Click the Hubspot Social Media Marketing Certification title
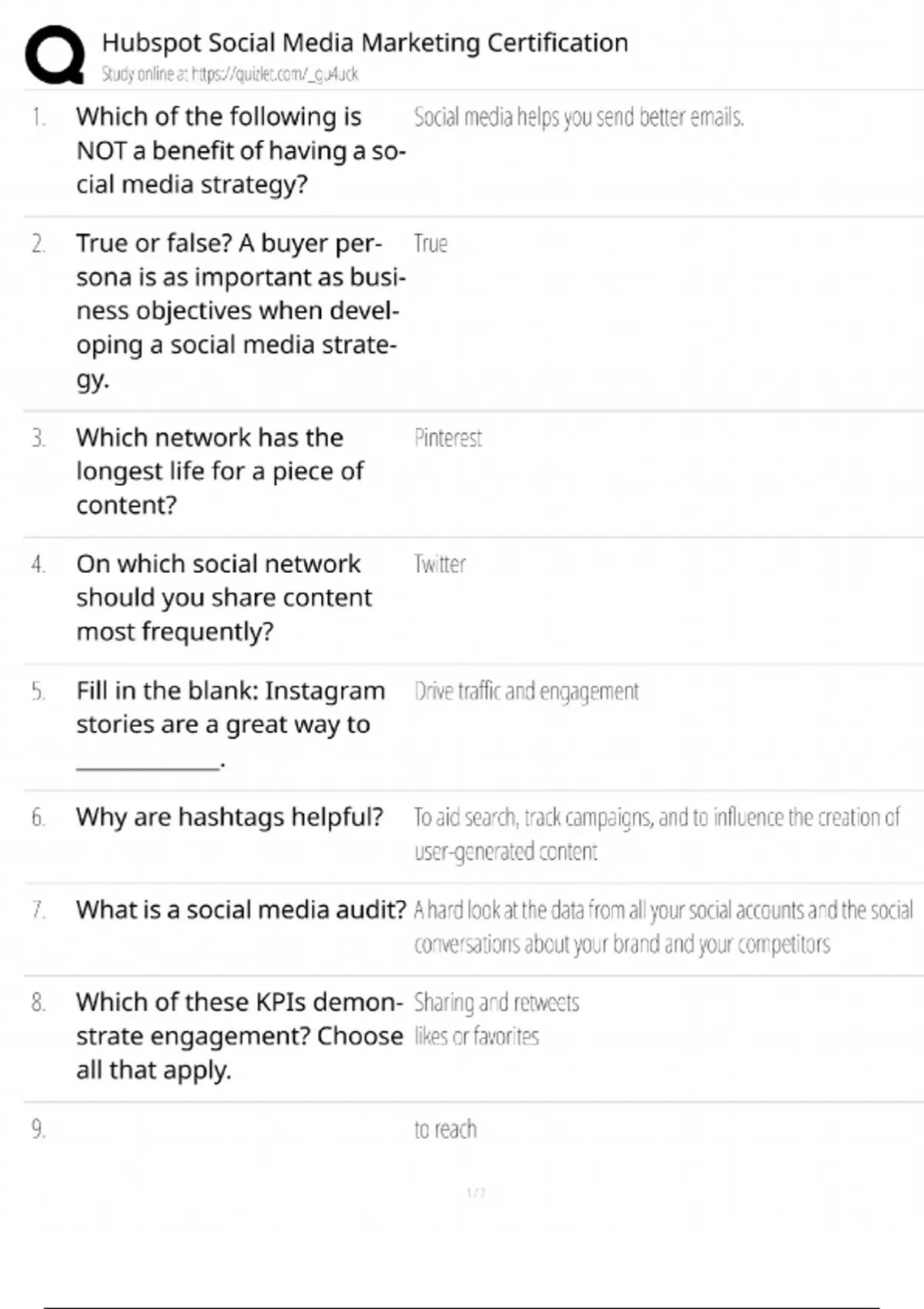 coord(365,42)
